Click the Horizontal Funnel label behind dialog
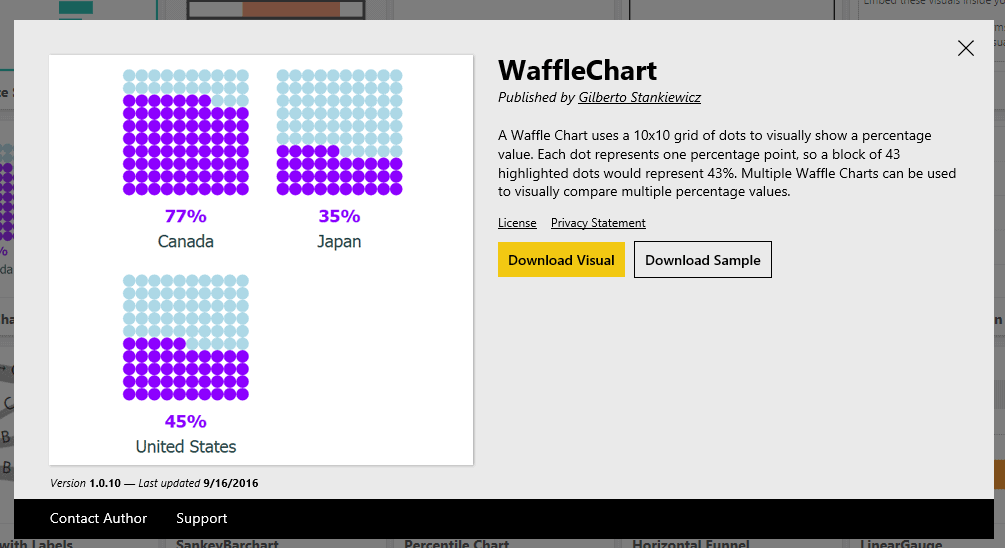 click(x=689, y=544)
